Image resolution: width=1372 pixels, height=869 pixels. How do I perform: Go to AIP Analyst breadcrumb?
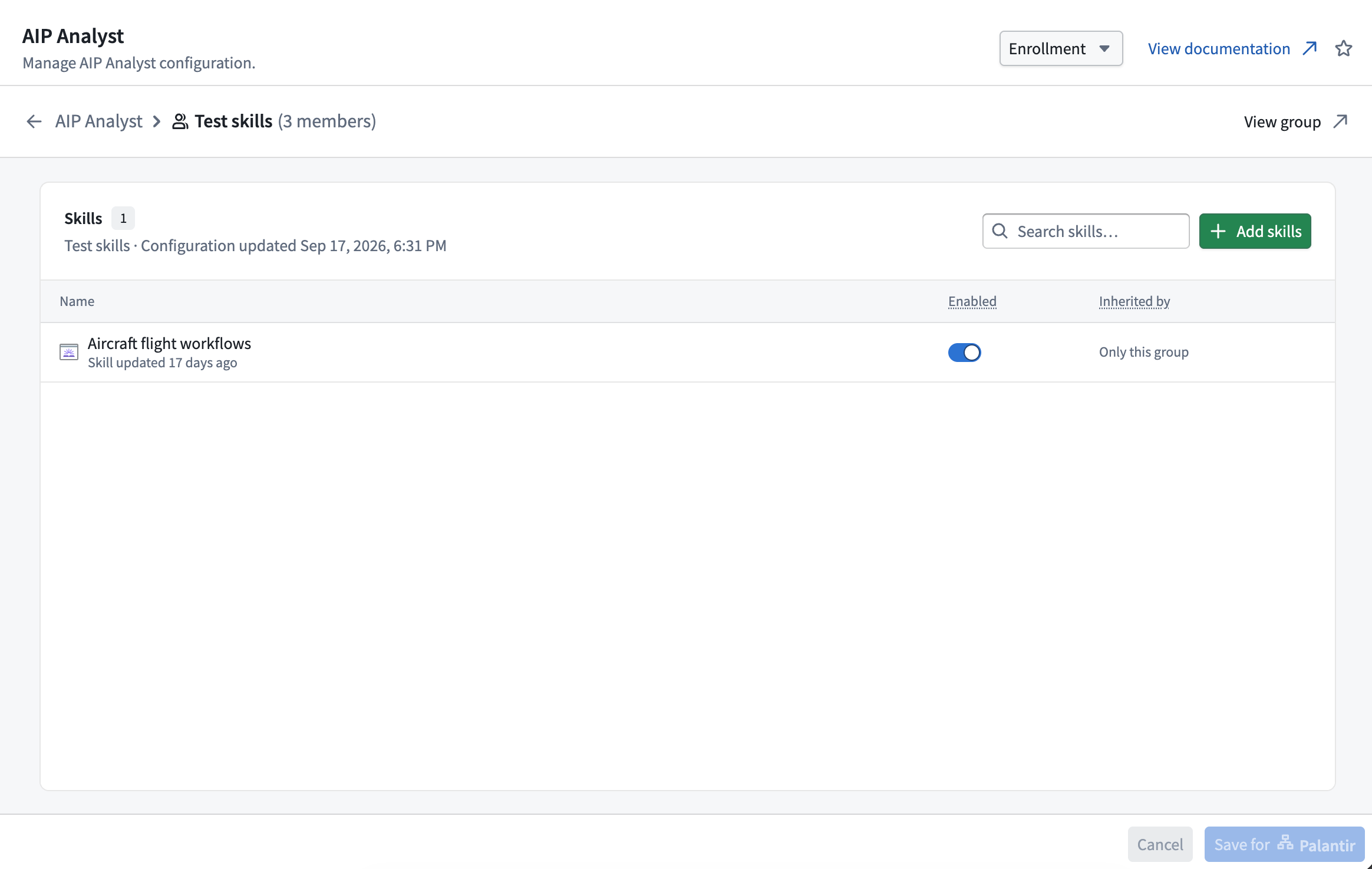click(x=99, y=121)
